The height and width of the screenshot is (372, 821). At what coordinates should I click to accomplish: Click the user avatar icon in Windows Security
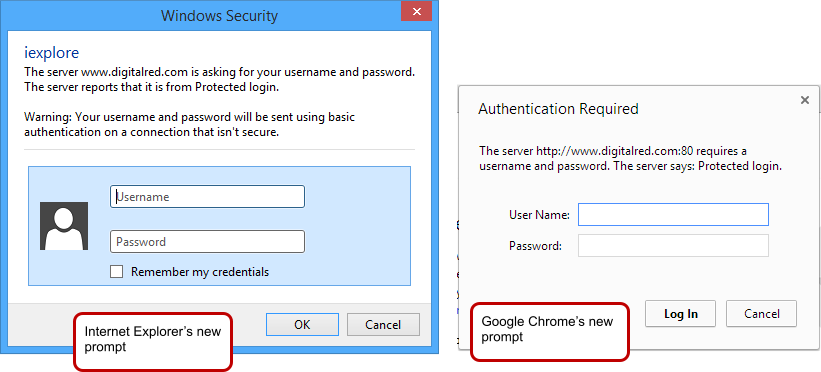64,226
